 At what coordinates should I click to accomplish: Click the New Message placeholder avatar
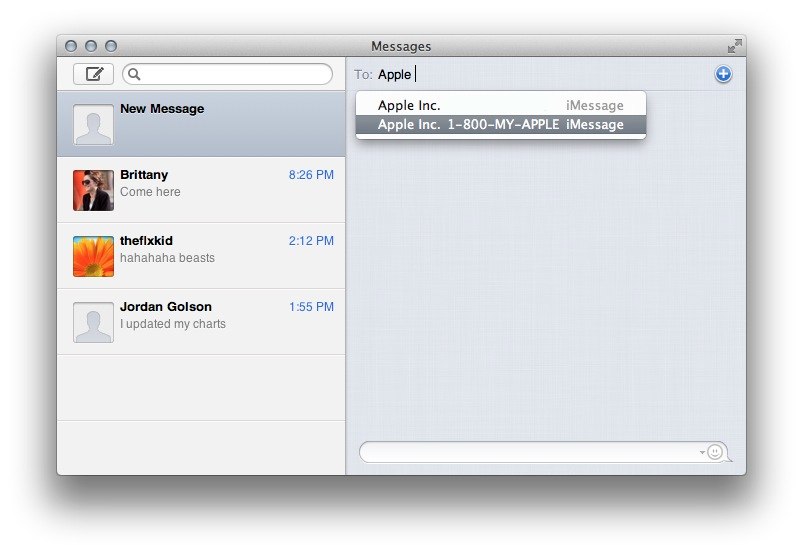coord(93,125)
